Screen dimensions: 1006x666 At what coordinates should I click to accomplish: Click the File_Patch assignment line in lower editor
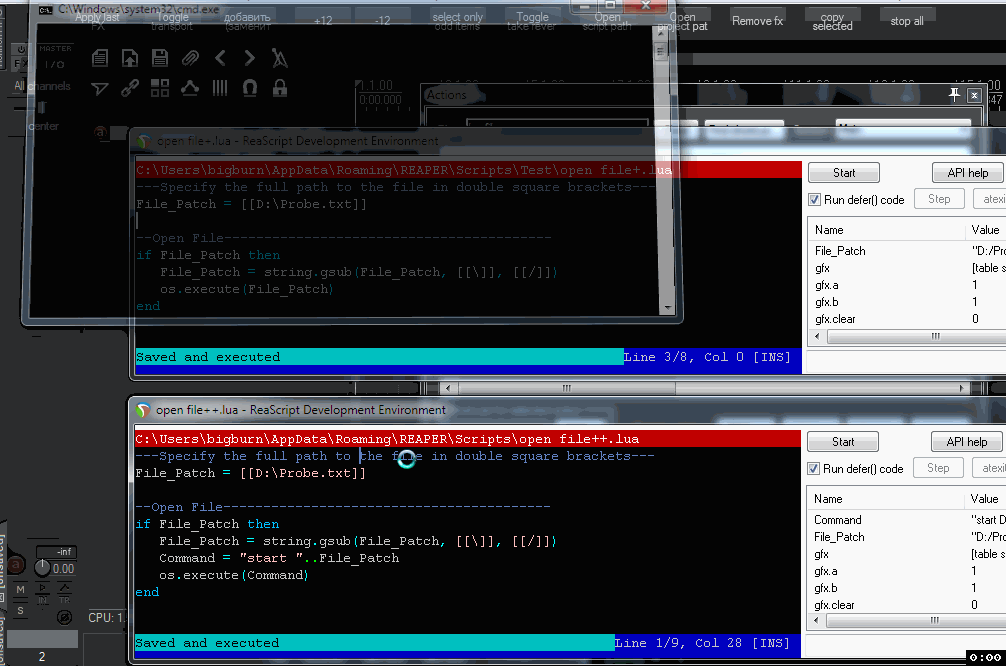[250, 473]
